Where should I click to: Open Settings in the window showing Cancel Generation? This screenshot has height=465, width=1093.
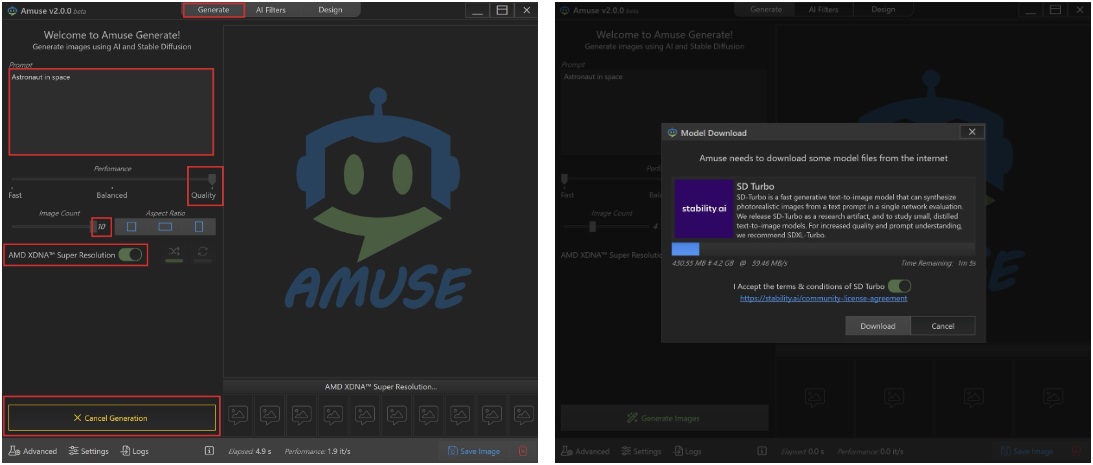pos(89,451)
